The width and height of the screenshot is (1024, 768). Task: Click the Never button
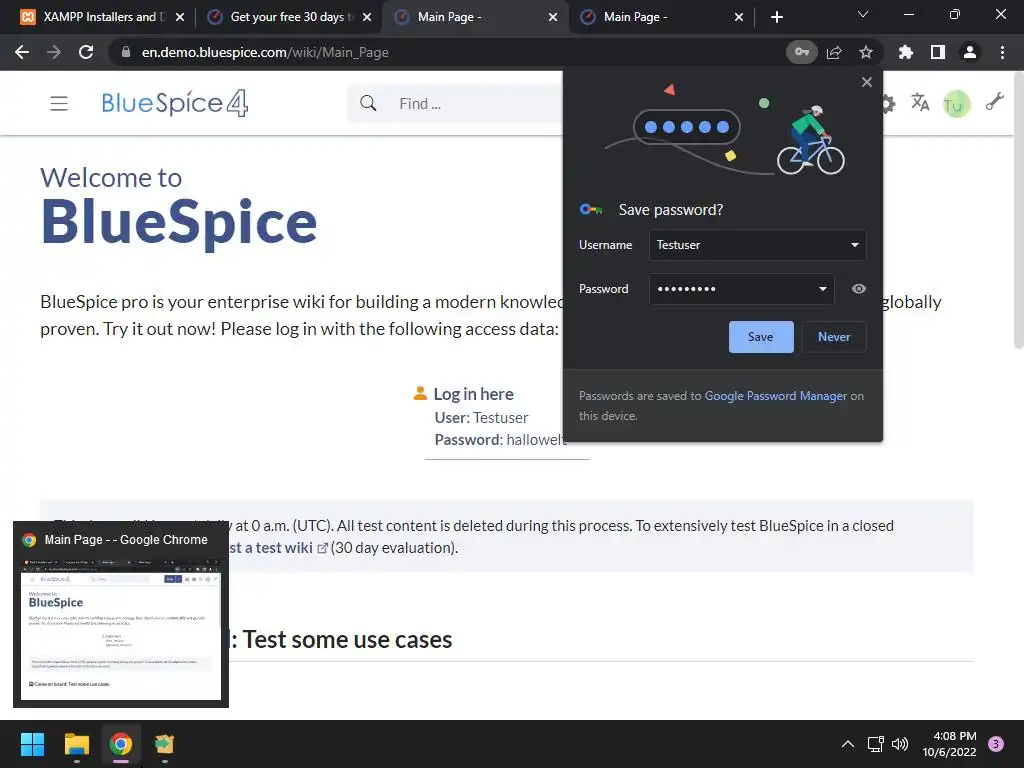coord(834,337)
